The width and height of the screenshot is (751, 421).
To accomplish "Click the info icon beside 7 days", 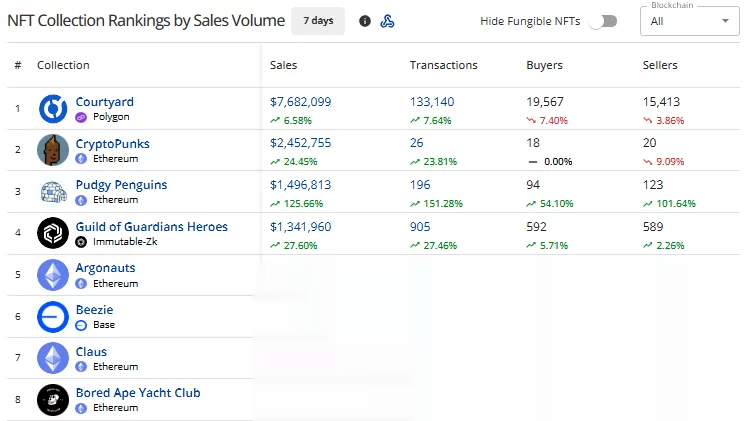I will tap(364, 21).
